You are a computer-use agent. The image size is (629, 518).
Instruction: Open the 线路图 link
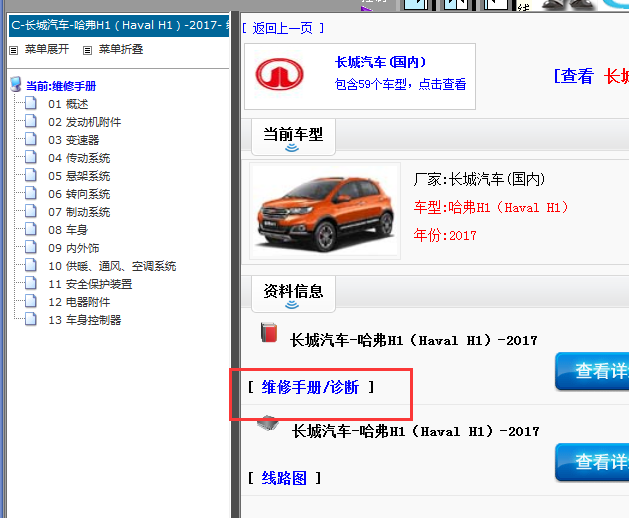tap(284, 478)
